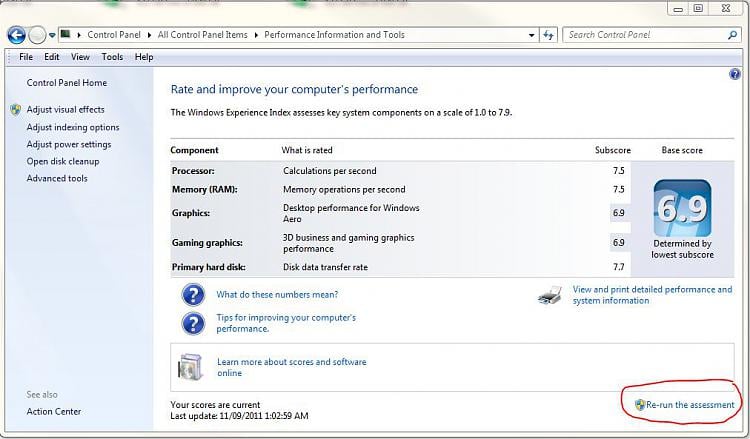This screenshot has width=750, height=439.
Task: Click question icon beside What do these numbers mean
Action: click(193, 295)
